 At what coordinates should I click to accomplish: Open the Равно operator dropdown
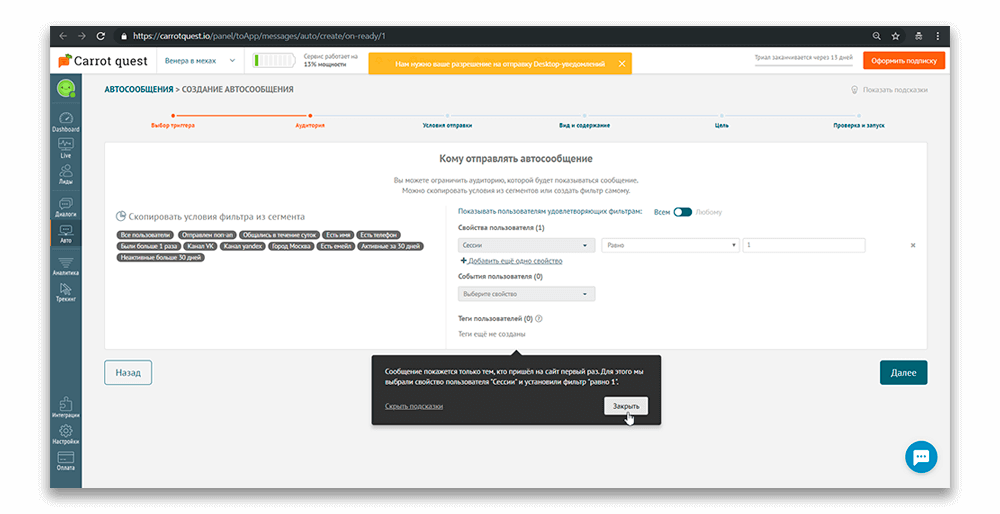tap(670, 246)
